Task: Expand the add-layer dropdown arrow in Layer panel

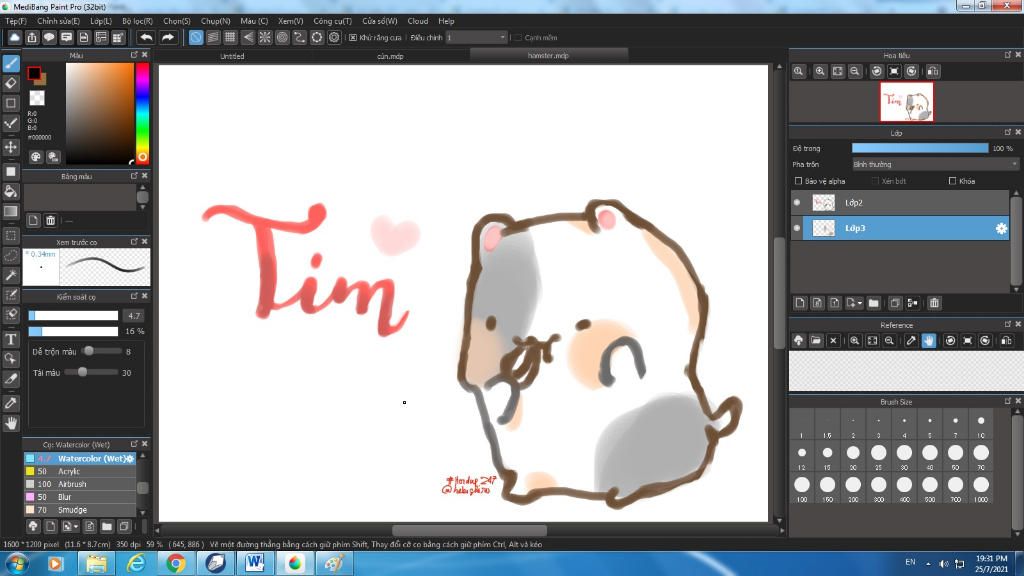Action: [x=860, y=303]
